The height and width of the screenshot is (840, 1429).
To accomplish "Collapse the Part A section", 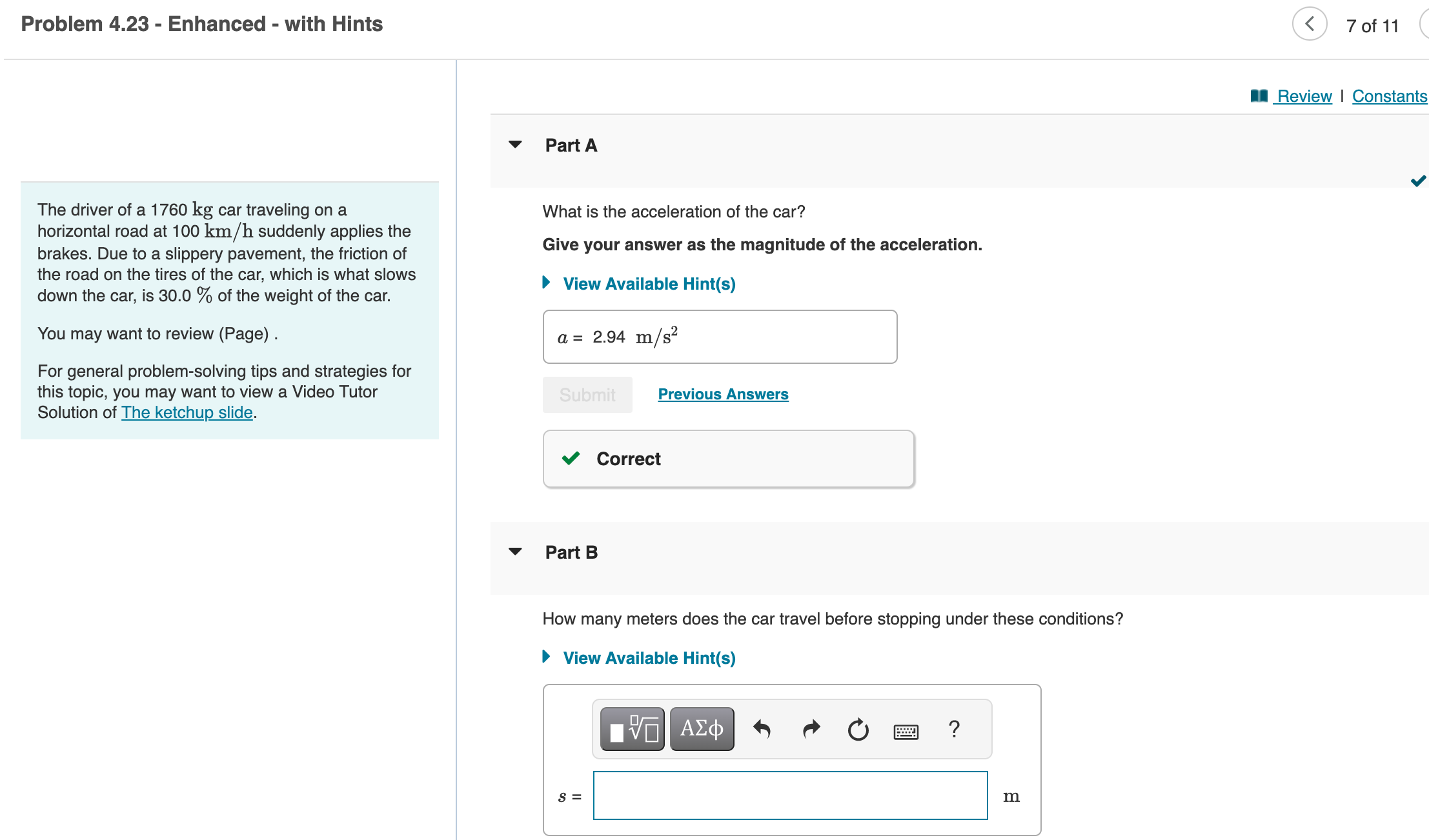I will coord(515,145).
